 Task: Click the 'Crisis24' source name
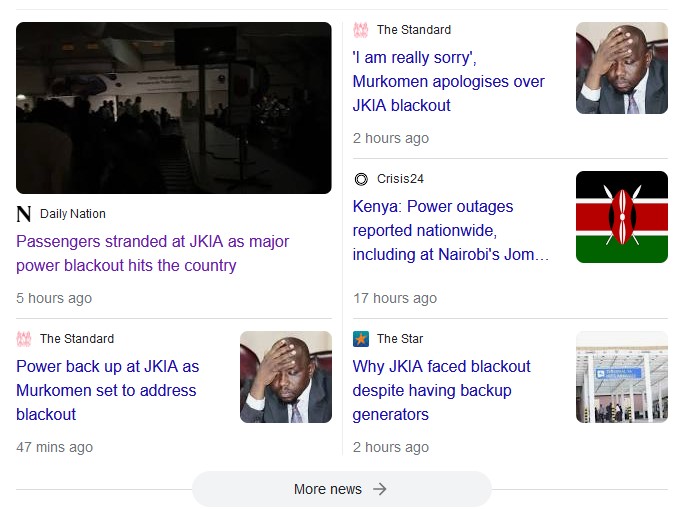point(400,179)
